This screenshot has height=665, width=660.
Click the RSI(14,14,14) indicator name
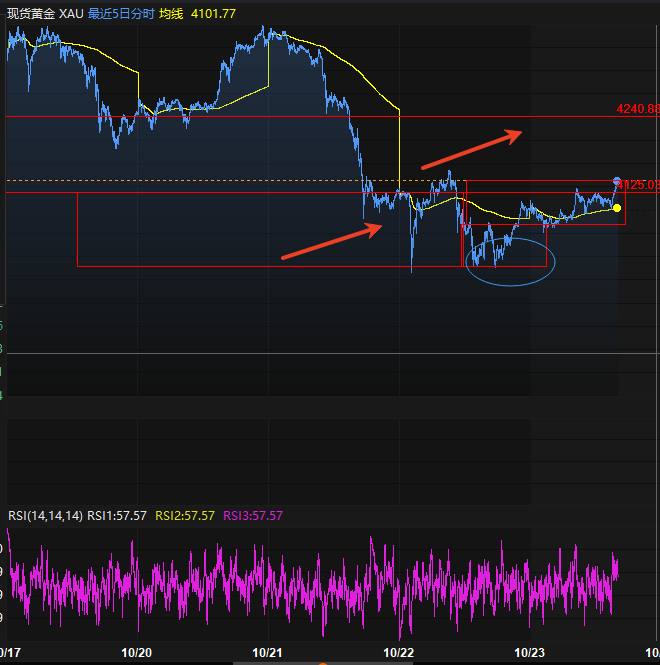point(45,516)
